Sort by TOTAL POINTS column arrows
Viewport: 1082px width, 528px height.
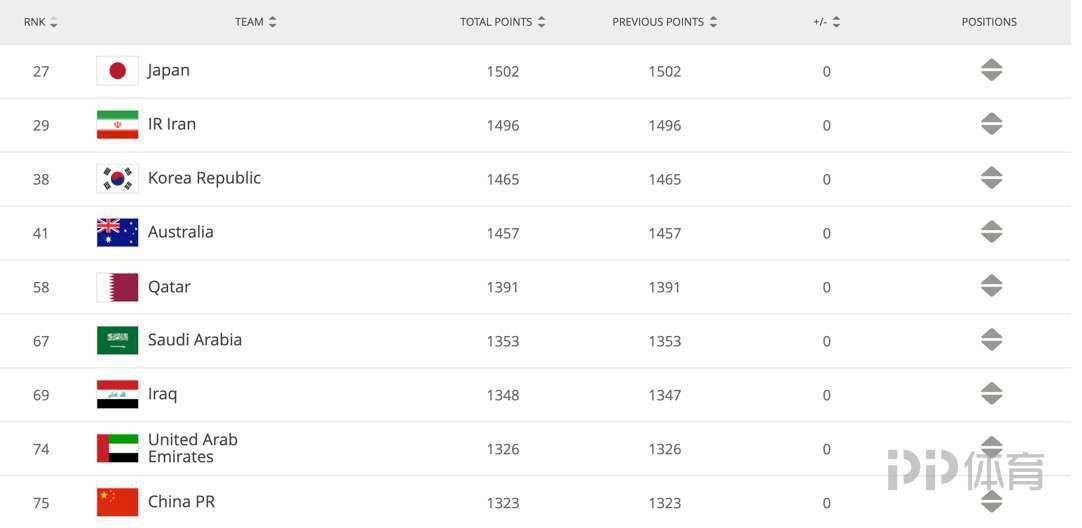click(x=542, y=22)
